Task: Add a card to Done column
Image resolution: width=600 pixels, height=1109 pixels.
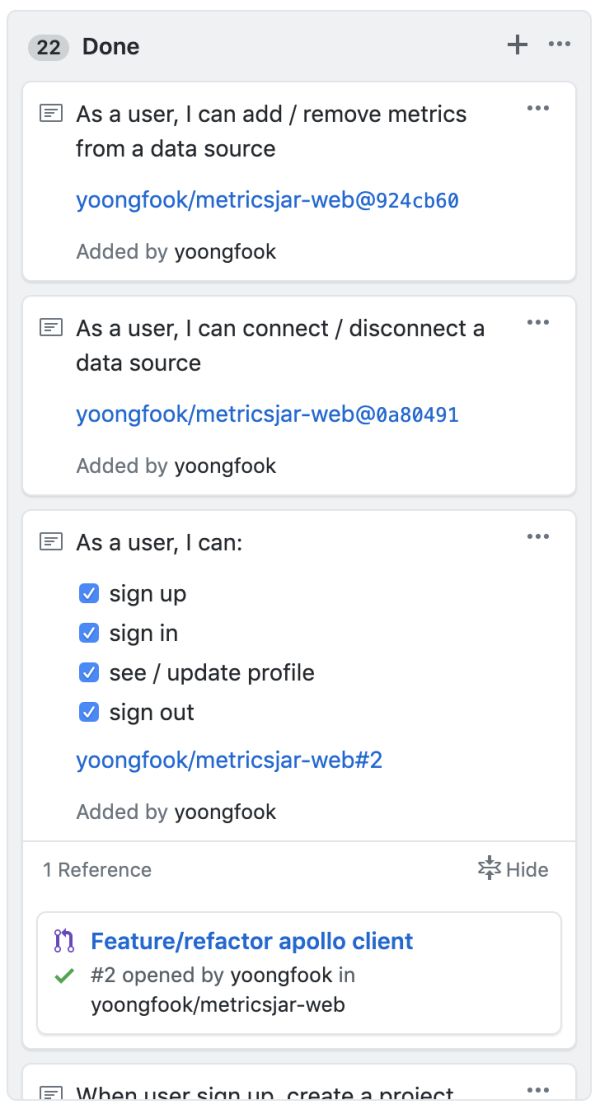Action: (x=517, y=45)
